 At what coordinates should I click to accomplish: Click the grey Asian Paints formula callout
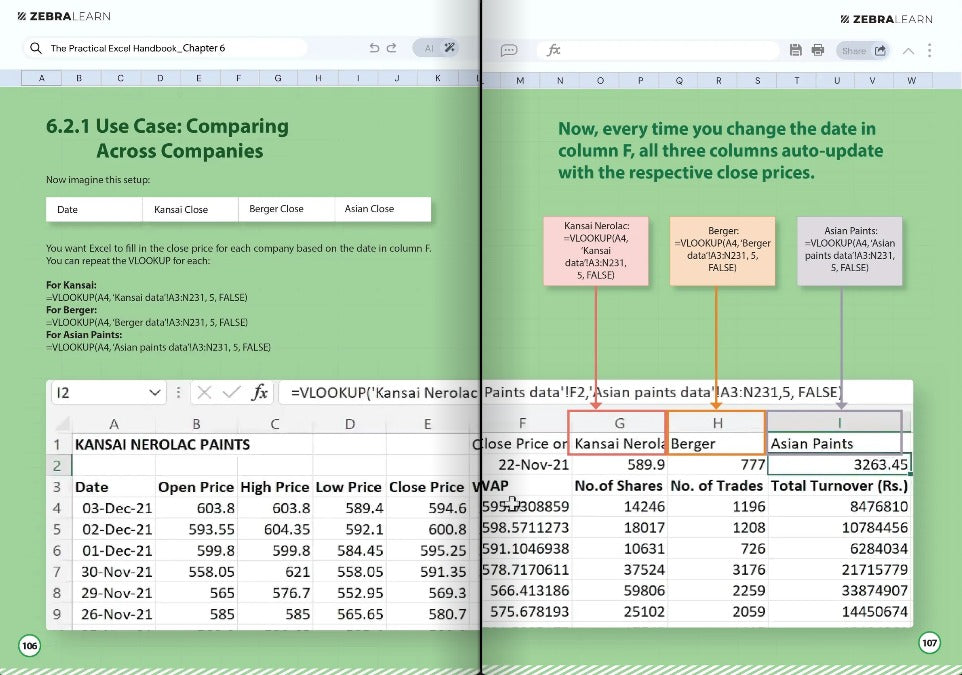[850, 250]
